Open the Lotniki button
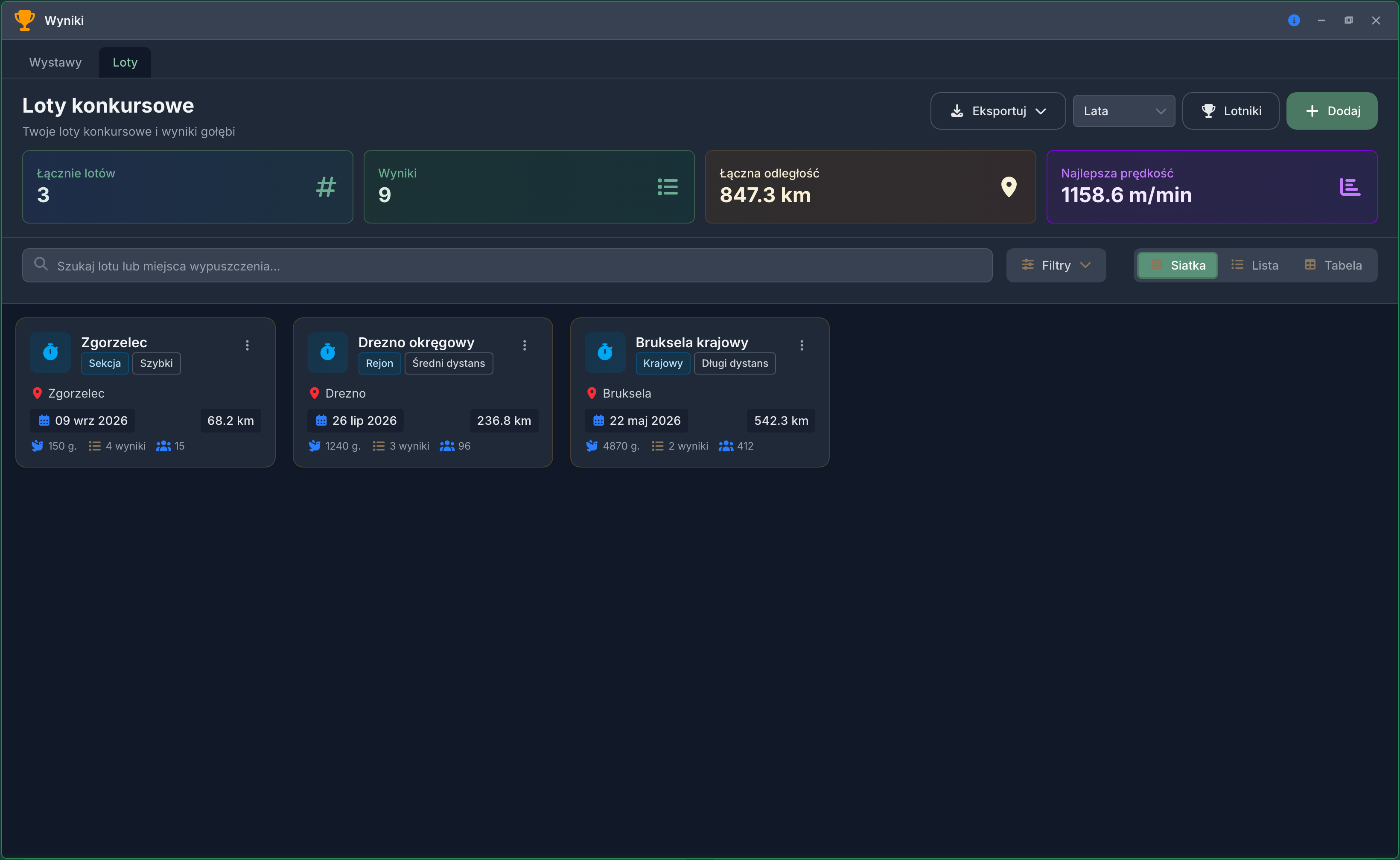The height and width of the screenshot is (860, 1400). tap(1231, 111)
